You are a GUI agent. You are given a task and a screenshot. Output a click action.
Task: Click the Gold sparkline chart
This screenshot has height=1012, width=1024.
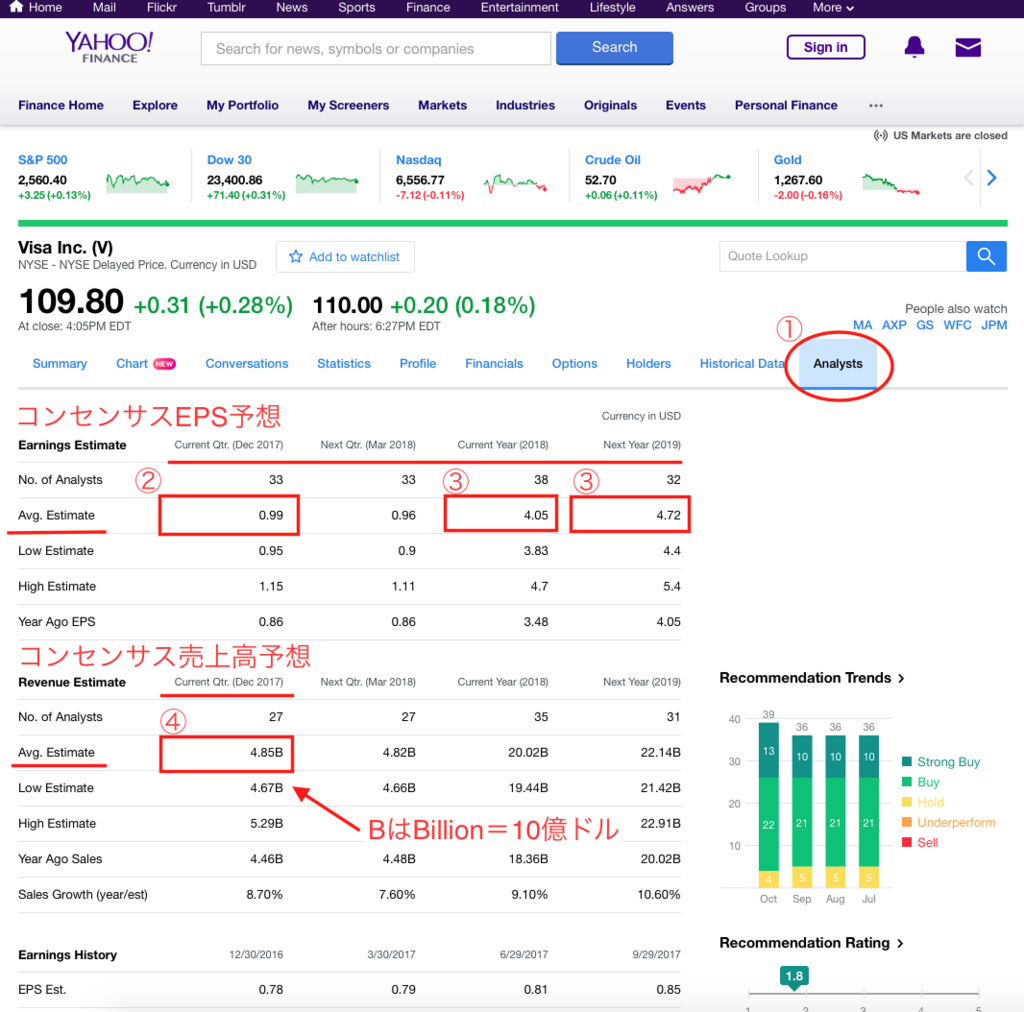891,183
